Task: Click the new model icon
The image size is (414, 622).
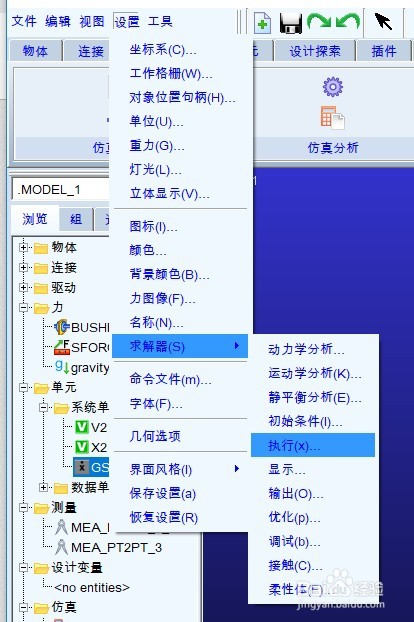Action: [x=262, y=23]
